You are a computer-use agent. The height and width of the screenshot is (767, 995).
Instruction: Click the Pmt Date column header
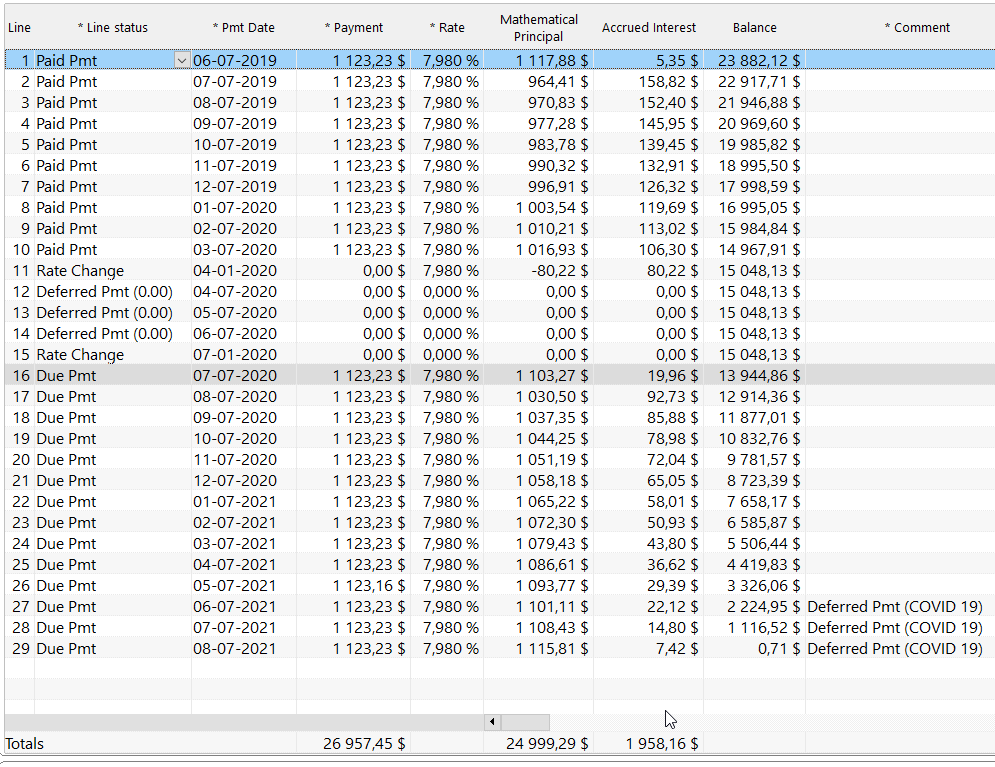244,28
